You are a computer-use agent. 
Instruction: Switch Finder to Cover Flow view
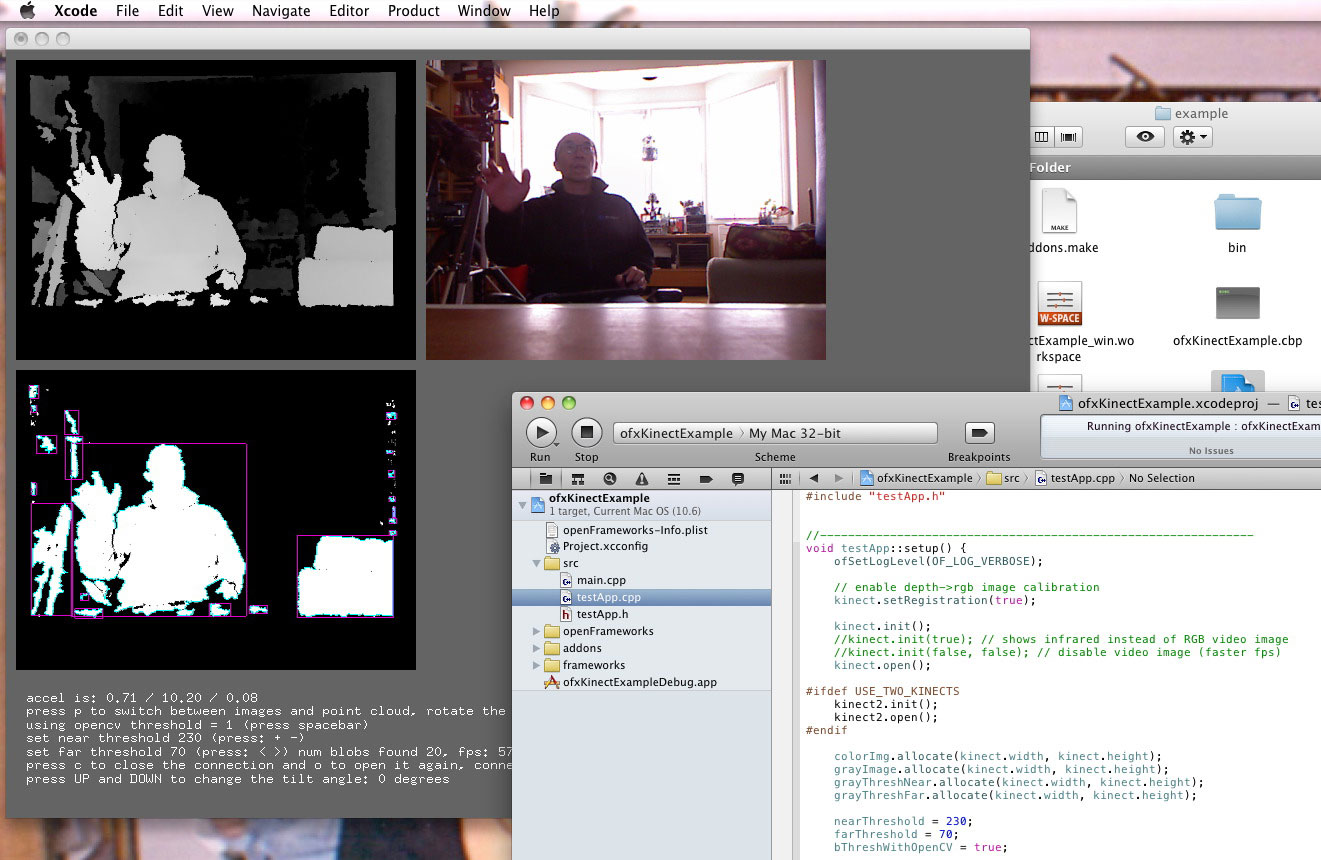coord(1068,137)
